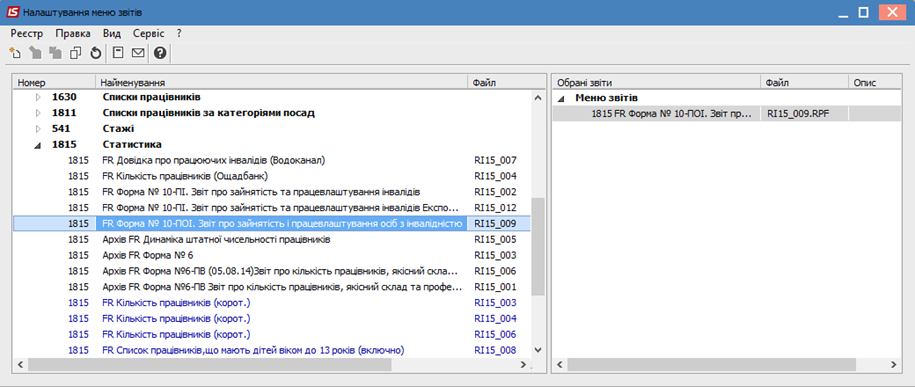The image size is (915, 387).
Task: Click left pane vertical scrollbar up arrow
Action: 538,98
